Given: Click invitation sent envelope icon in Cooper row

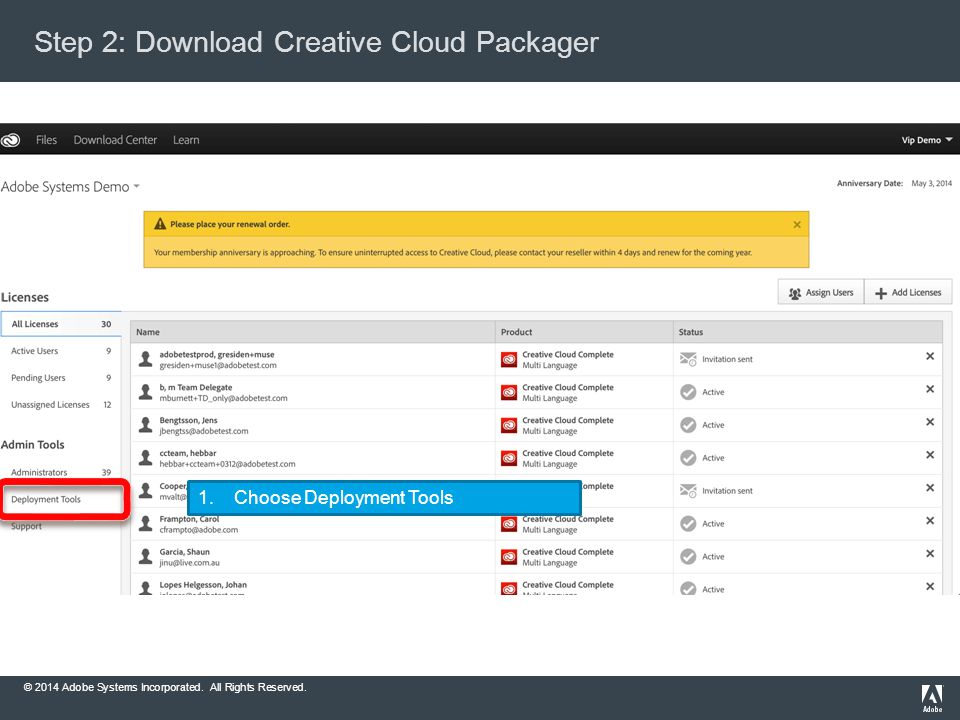Looking at the screenshot, I should click(x=688, y=491).
